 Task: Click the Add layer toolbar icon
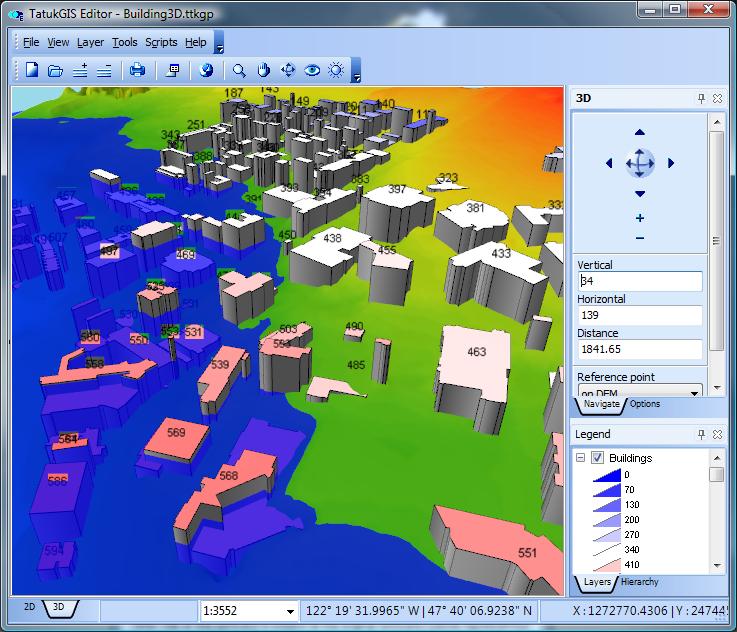[x=81, y=70]
